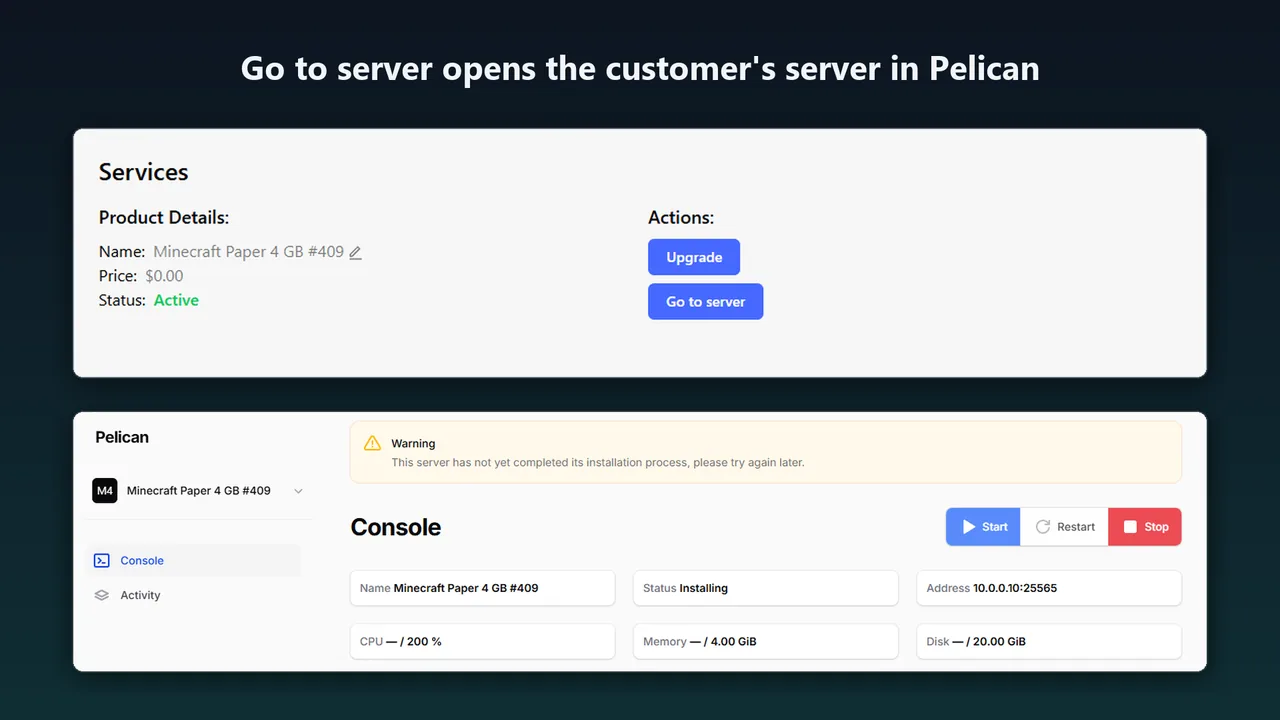This screenshot has width=1280, height=720.
Task: Click the Activity layers icon in sidebar
Action: click(x=102, y=595)
